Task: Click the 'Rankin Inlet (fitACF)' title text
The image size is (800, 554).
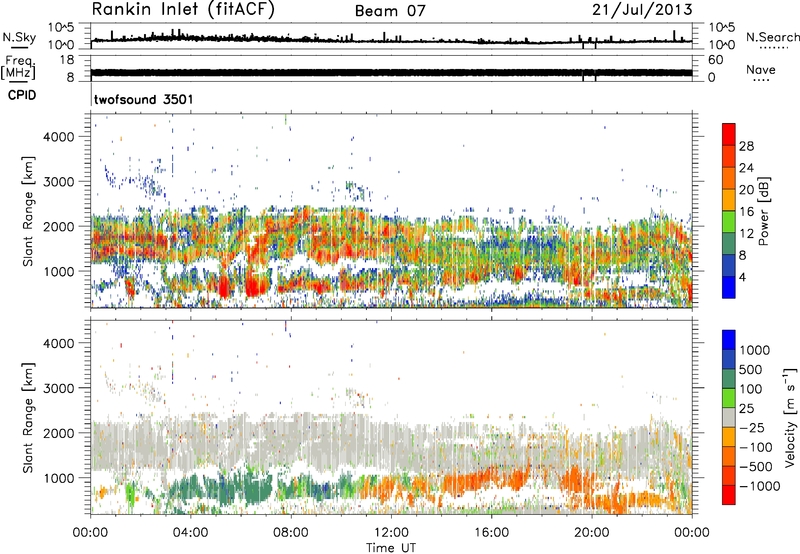Action: click(x=183, y=10)
